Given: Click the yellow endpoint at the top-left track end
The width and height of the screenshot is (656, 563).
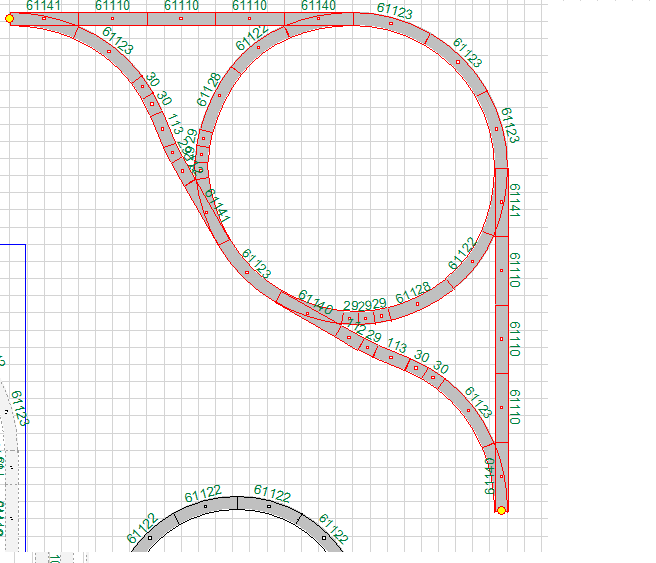Looking at the screenshot, I should click(x=10, y=18).
